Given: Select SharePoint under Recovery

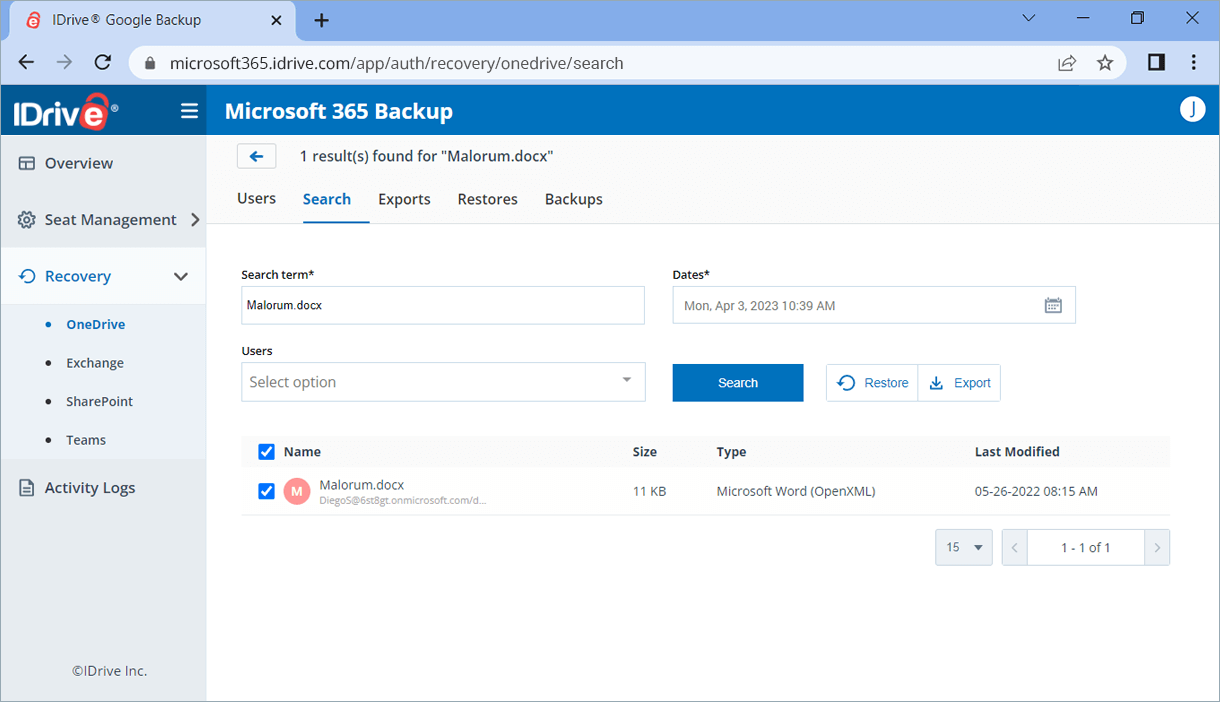Looking at the screenshot, I should click(x=99, y=401).
